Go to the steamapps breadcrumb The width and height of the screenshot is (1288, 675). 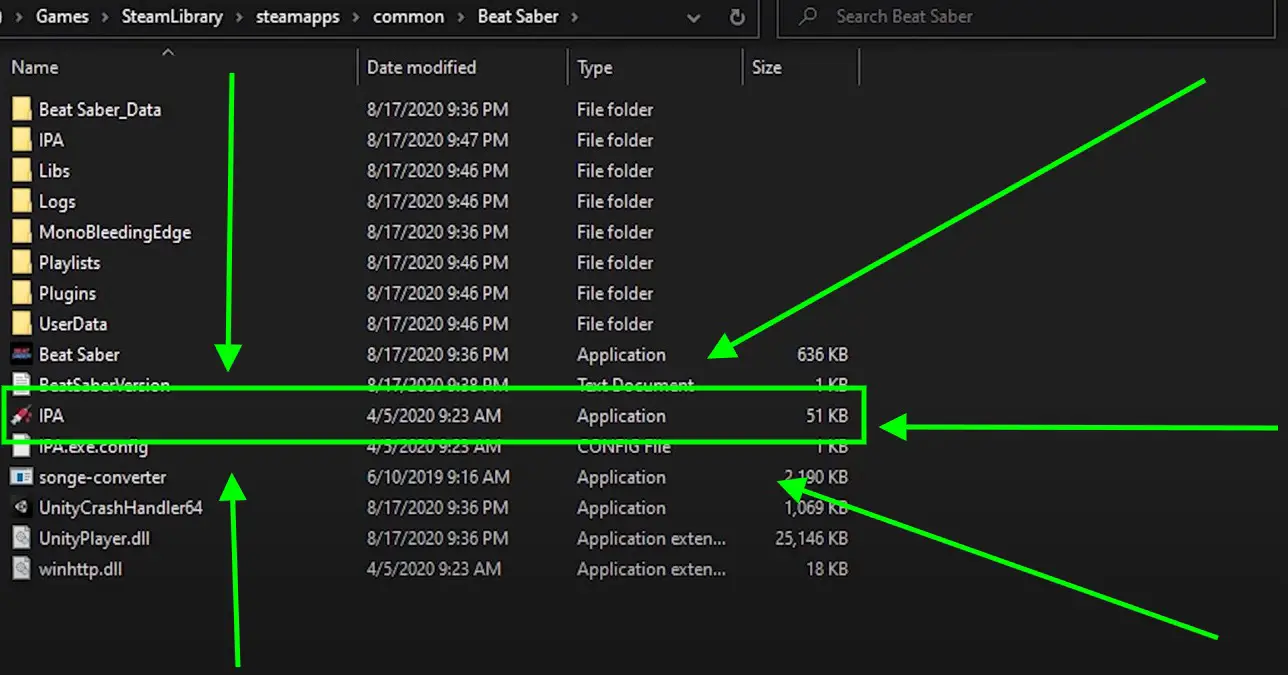(x=296, y=17)
